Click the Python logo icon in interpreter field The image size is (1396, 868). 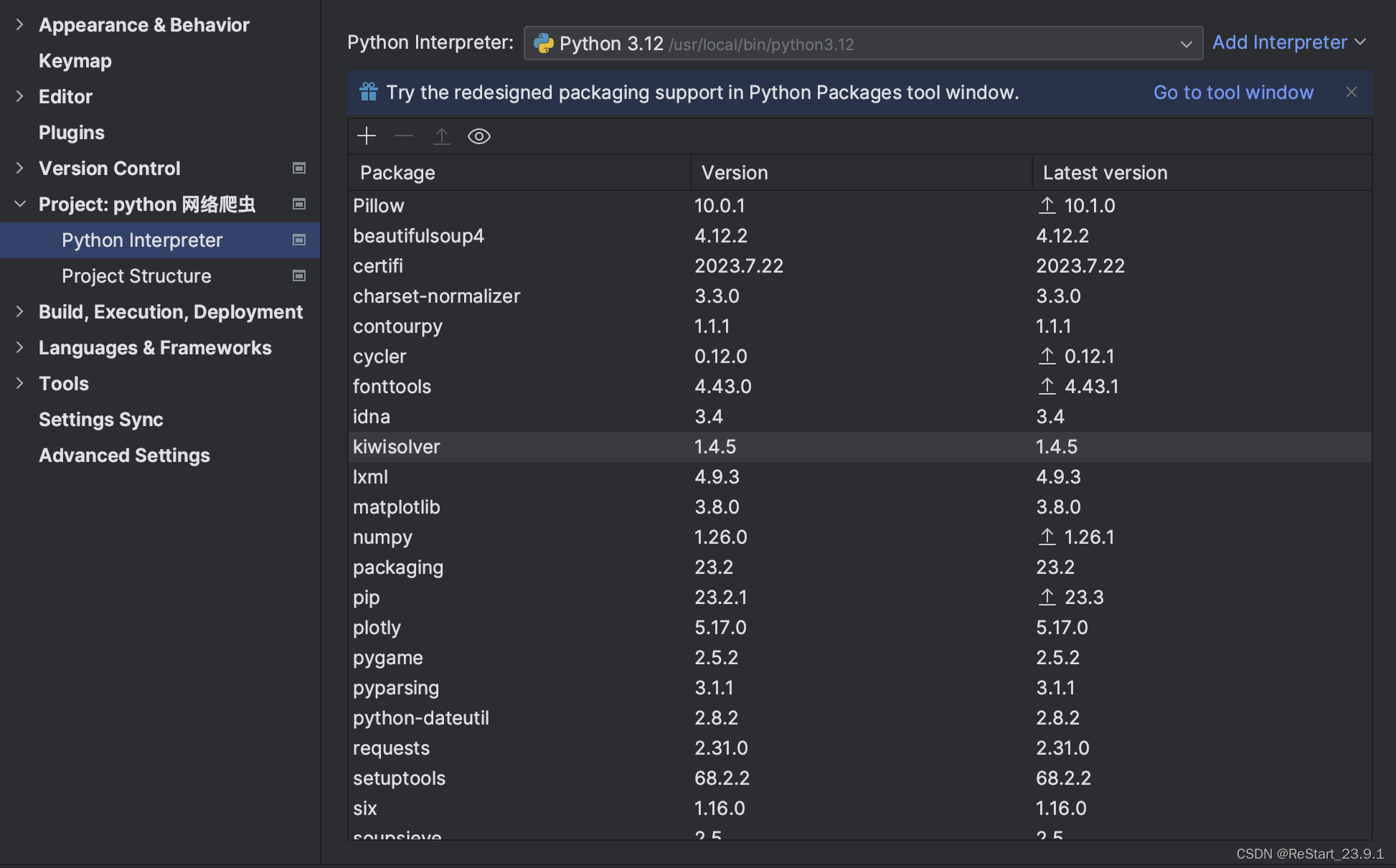tap(544, 43)
